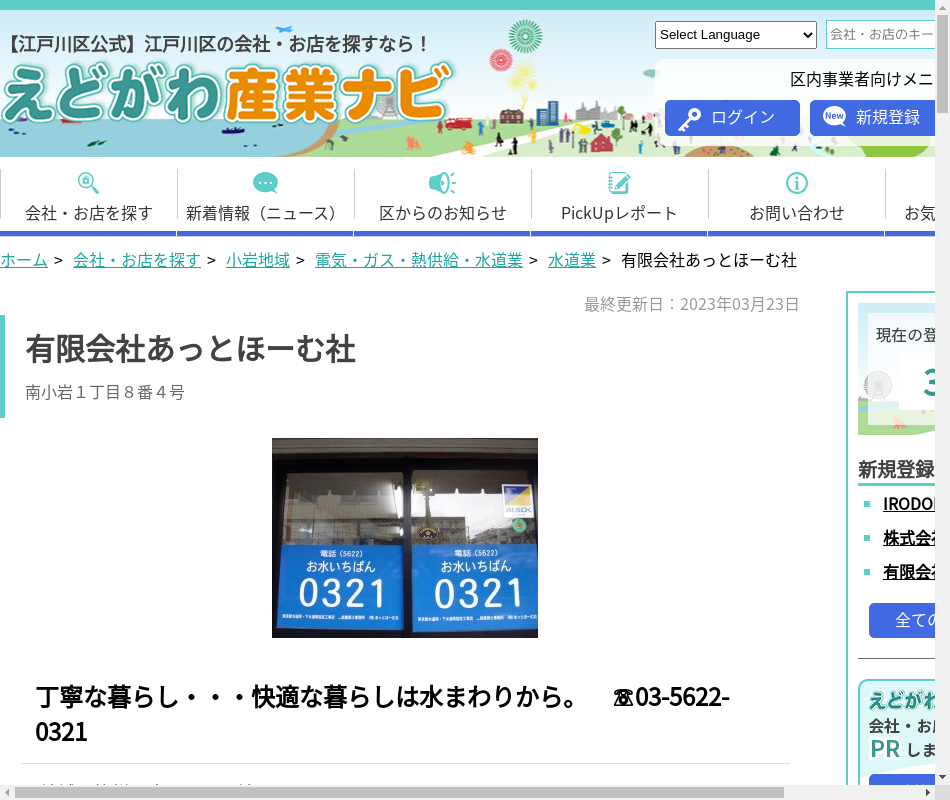This screenshot has width=950, height=800.
Task: Click the えどがわ産業ナビ site logo
Action: 227,93
